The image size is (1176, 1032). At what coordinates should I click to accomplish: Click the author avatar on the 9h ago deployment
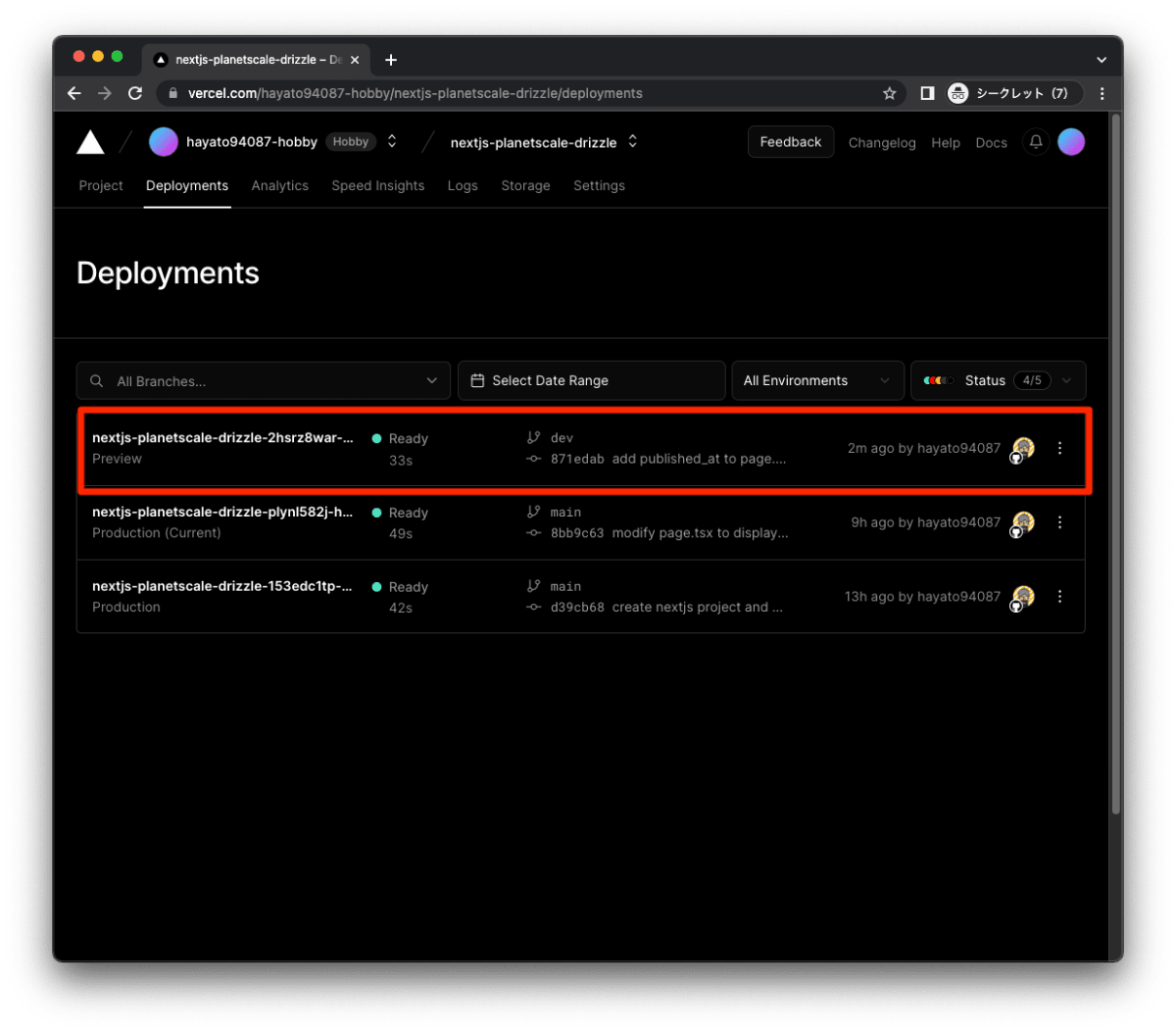click(1023, 523)
